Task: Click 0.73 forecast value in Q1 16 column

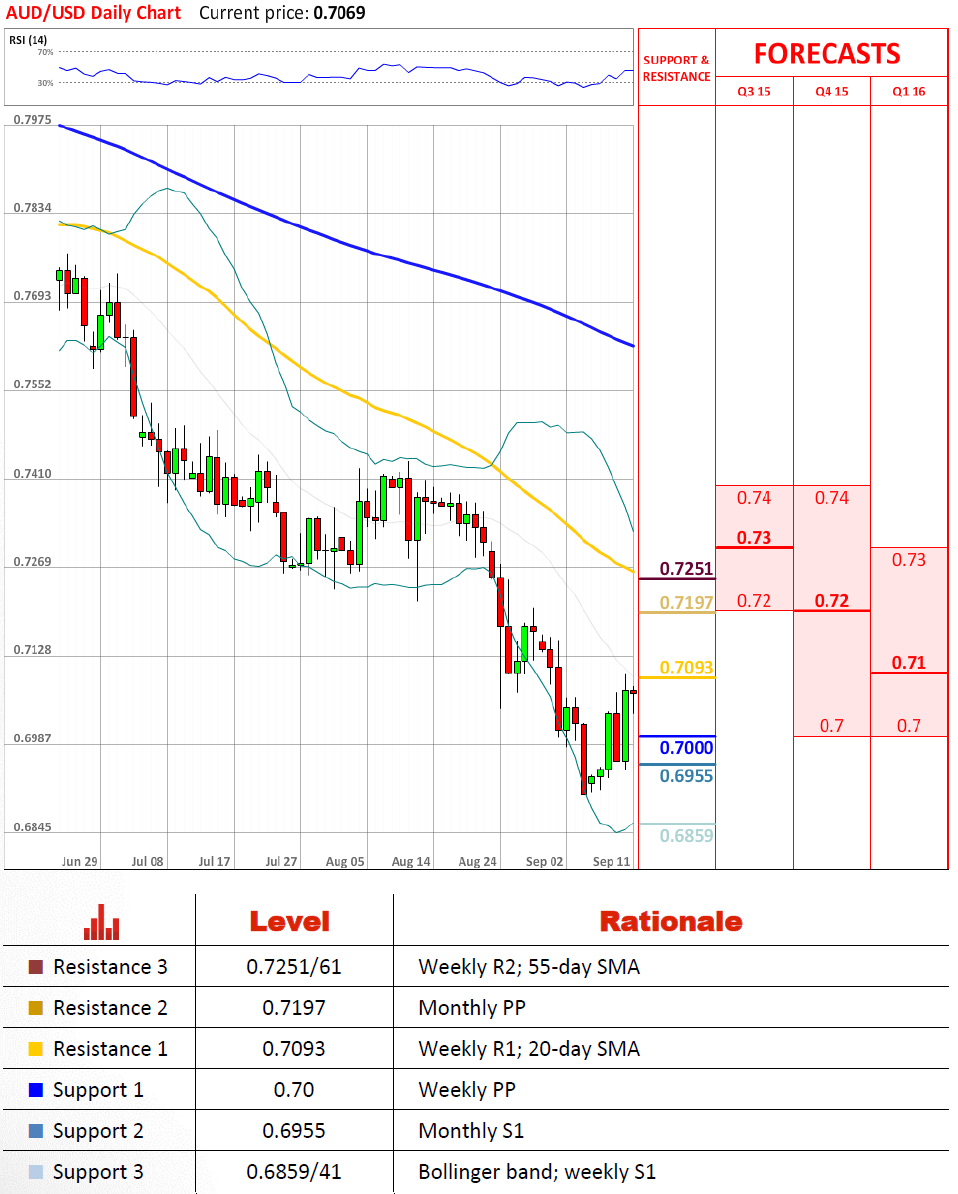Action: point(909,560)
